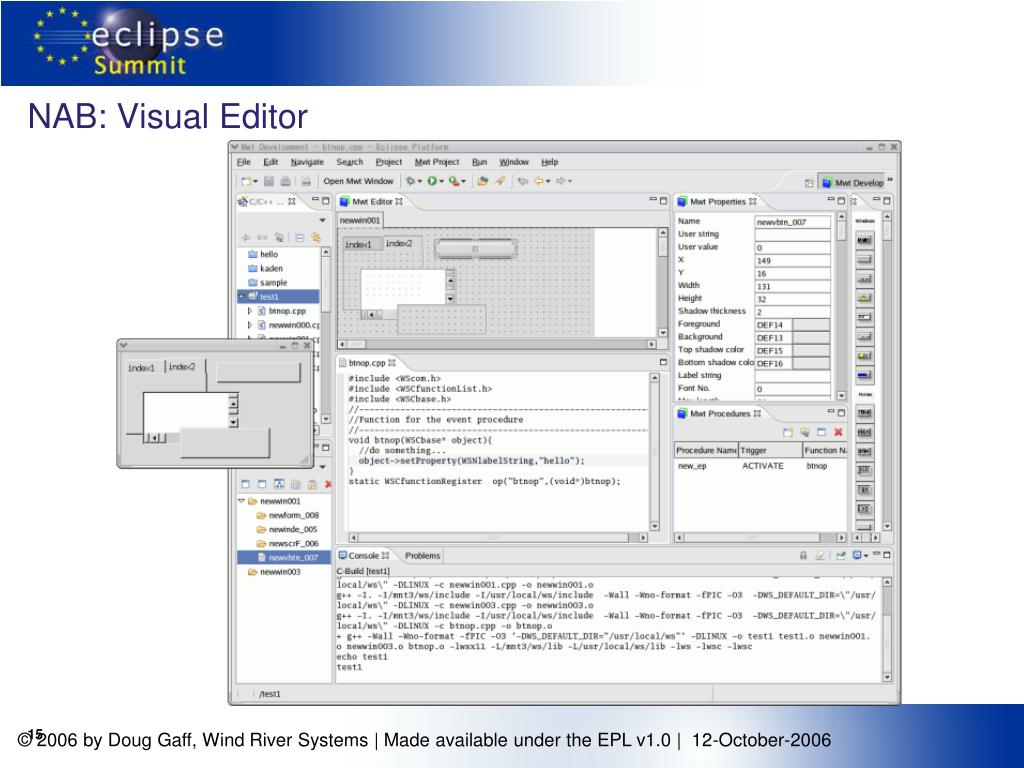Image resolution: width=1024 pixels, height=768 pixels.
Task: Collapse the test1 project node
Action: 242,296
